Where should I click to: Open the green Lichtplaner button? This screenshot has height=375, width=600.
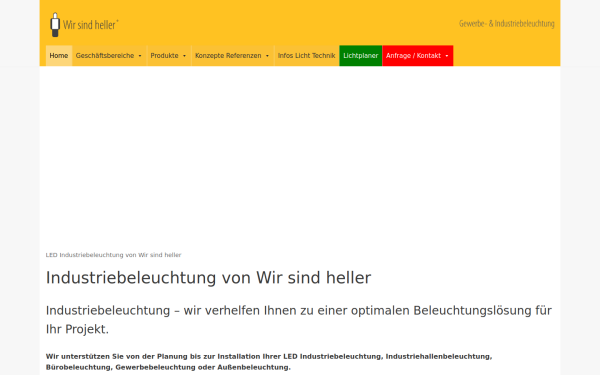click(x=360, y=56)
